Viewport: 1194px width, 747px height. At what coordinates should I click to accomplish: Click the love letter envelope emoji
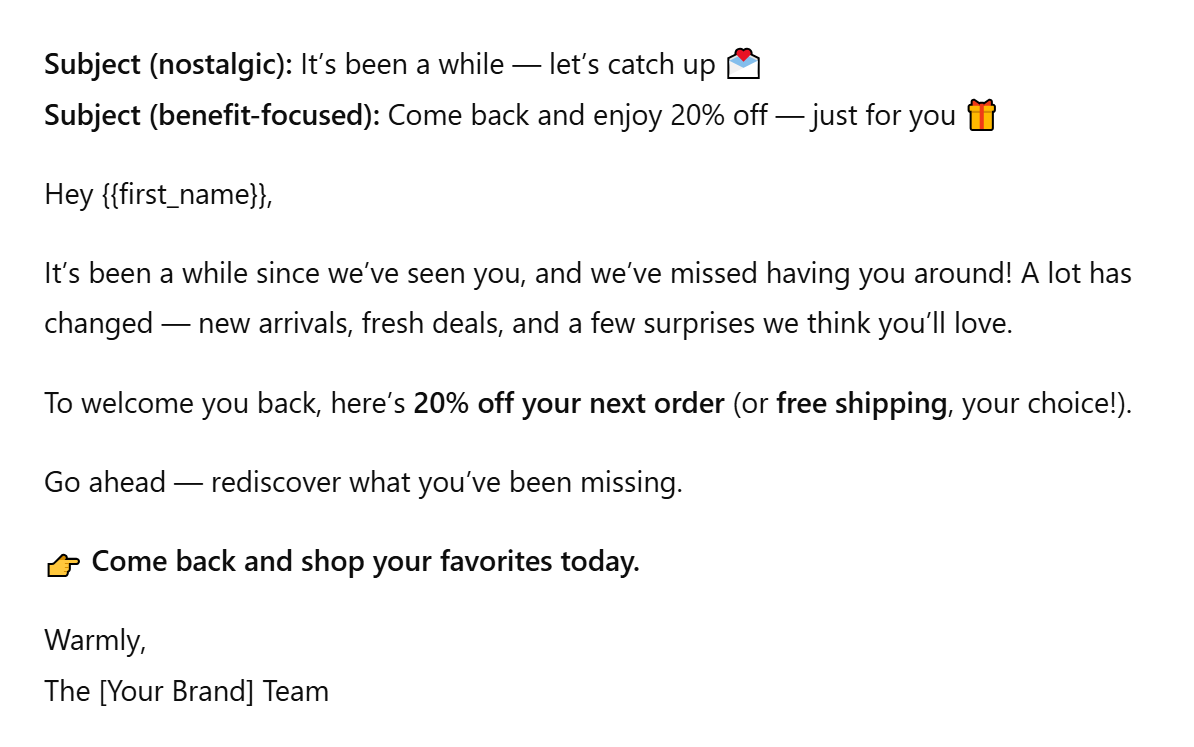pyautogui.click(x=743, y=65)
